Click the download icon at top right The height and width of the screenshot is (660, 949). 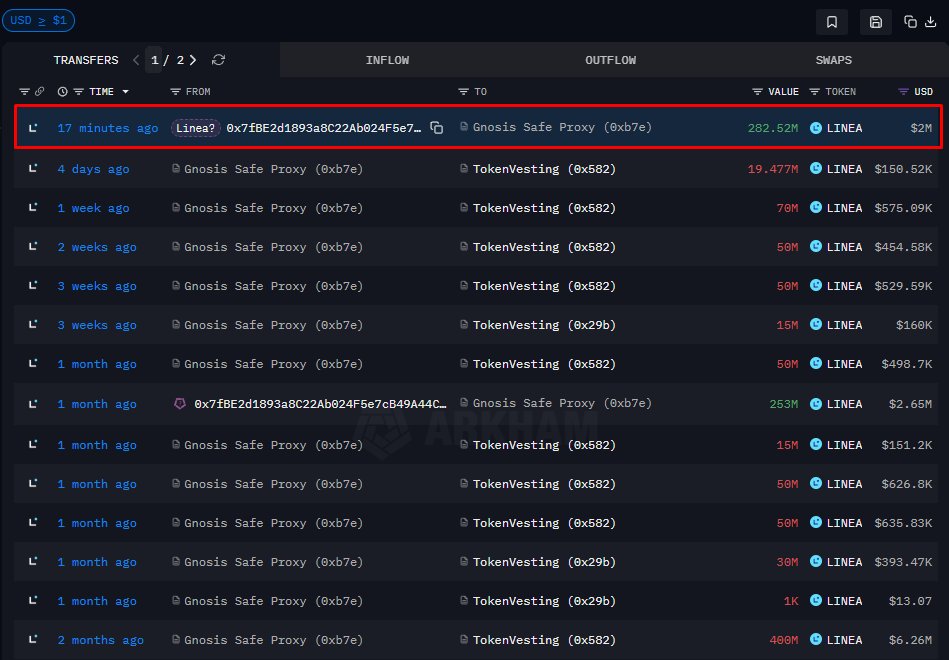(x=931, y=22)
